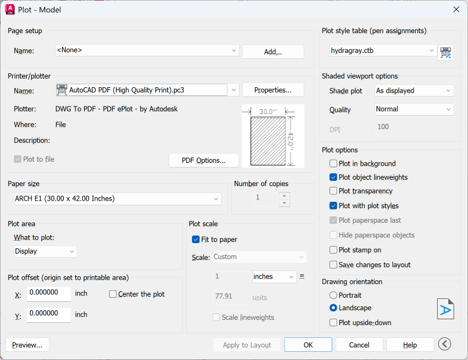The image size is (468, 360).
Task: Open PDF Options...
Action: 204,160
